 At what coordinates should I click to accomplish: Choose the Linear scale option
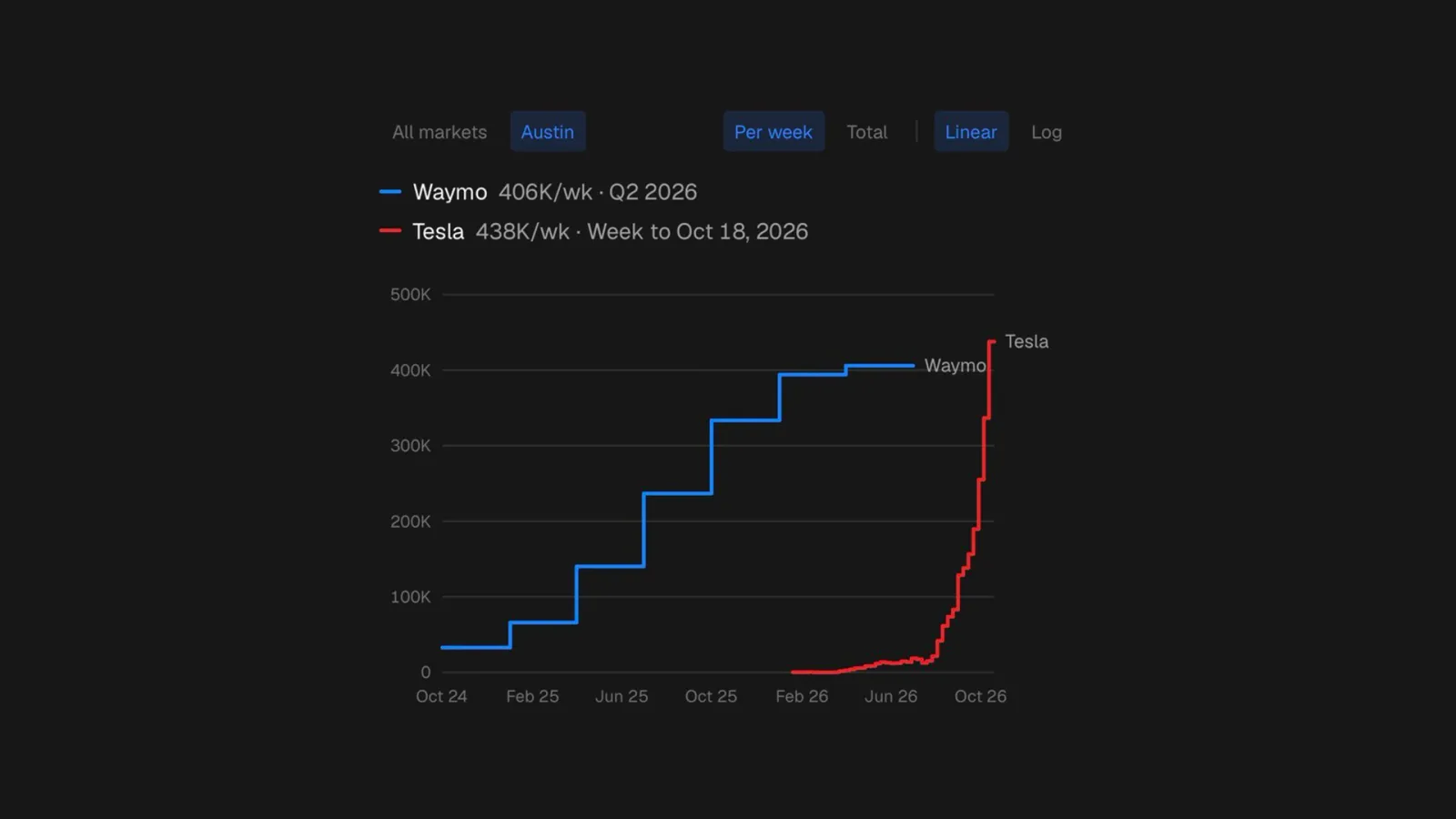(x=971, y=132)
